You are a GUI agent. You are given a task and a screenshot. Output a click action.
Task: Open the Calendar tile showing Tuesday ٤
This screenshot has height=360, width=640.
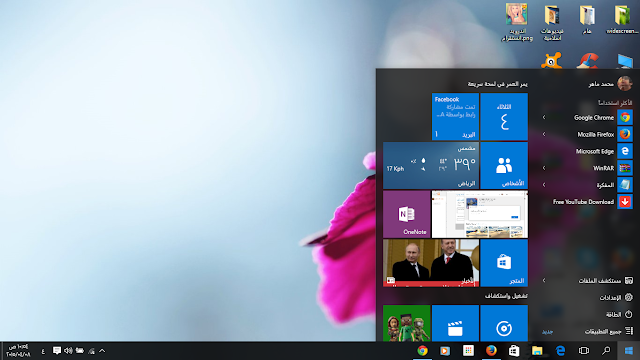pyautogui.click(x=504, y=117)
